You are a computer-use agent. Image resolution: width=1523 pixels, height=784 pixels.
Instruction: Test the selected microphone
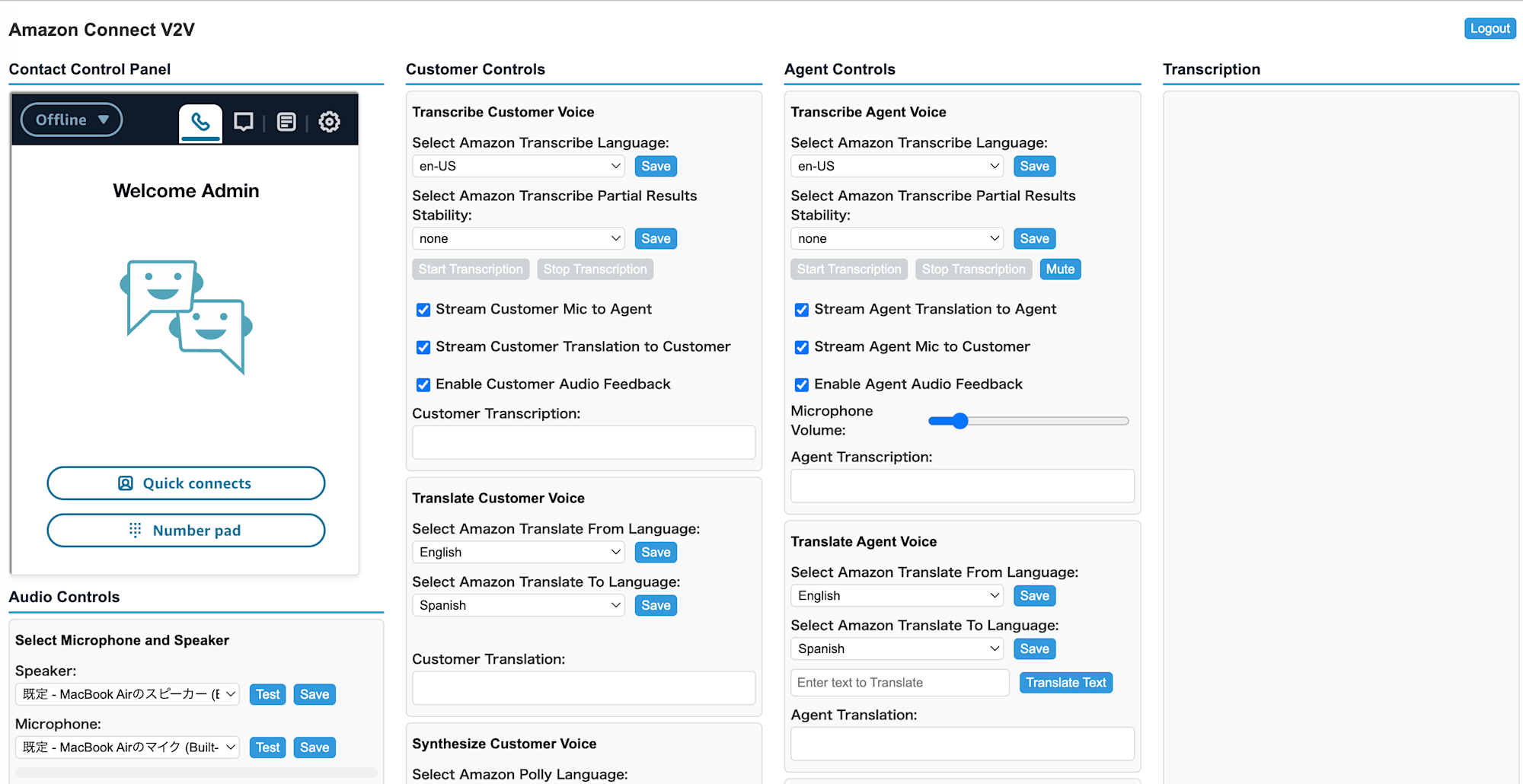coord(267,747)
